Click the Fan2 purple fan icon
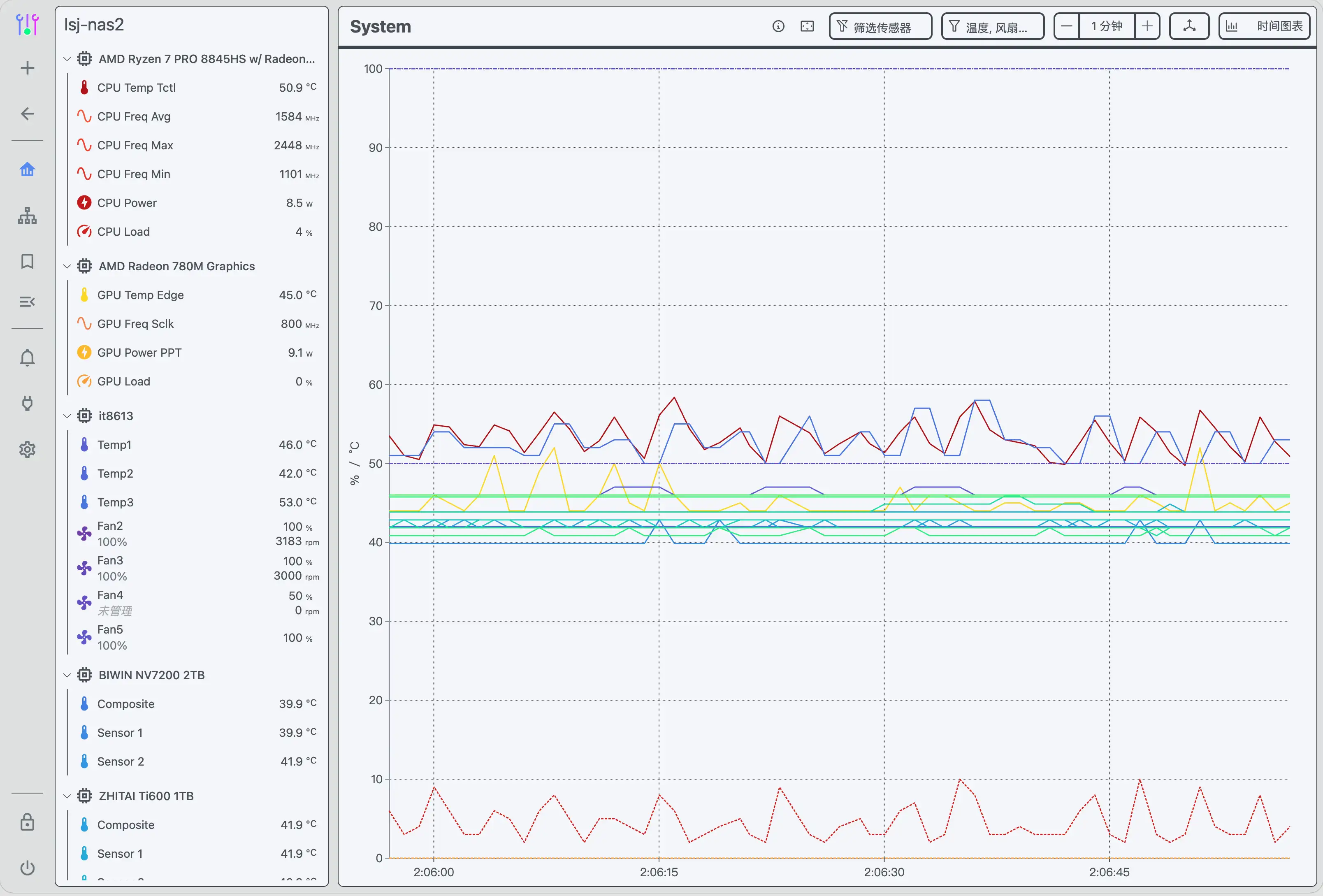Viewport: 1323px width, 896px height. coord(84,534)
